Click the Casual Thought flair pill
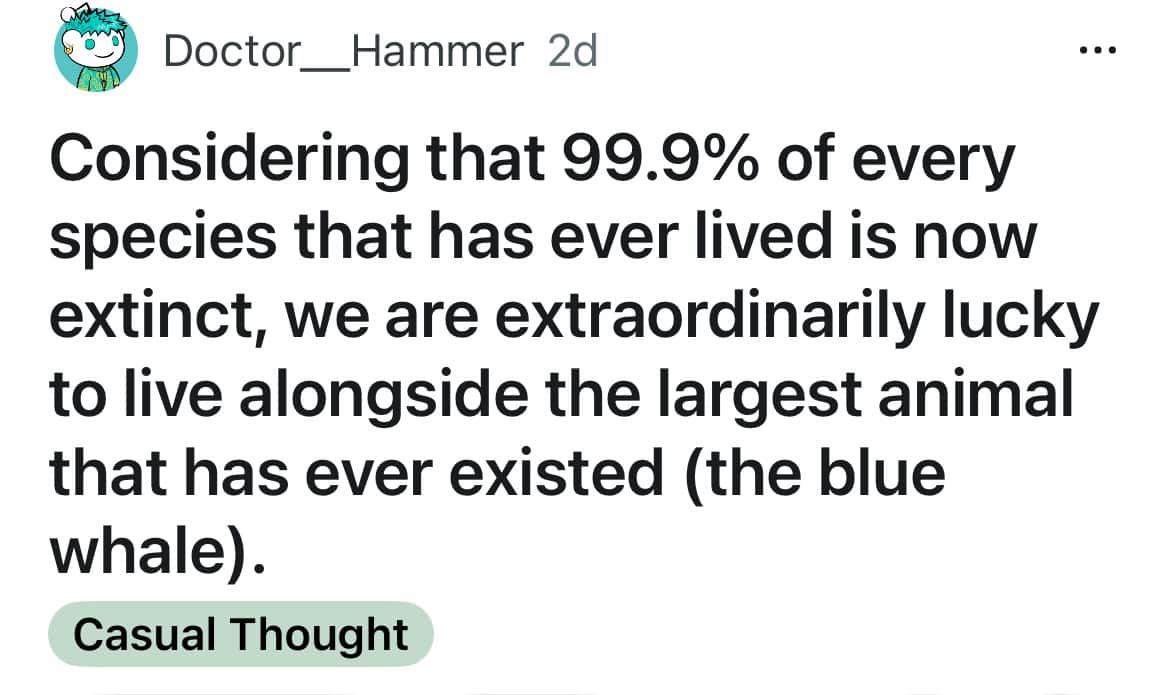Screen dimensions: 1170x695 [240, 633]
